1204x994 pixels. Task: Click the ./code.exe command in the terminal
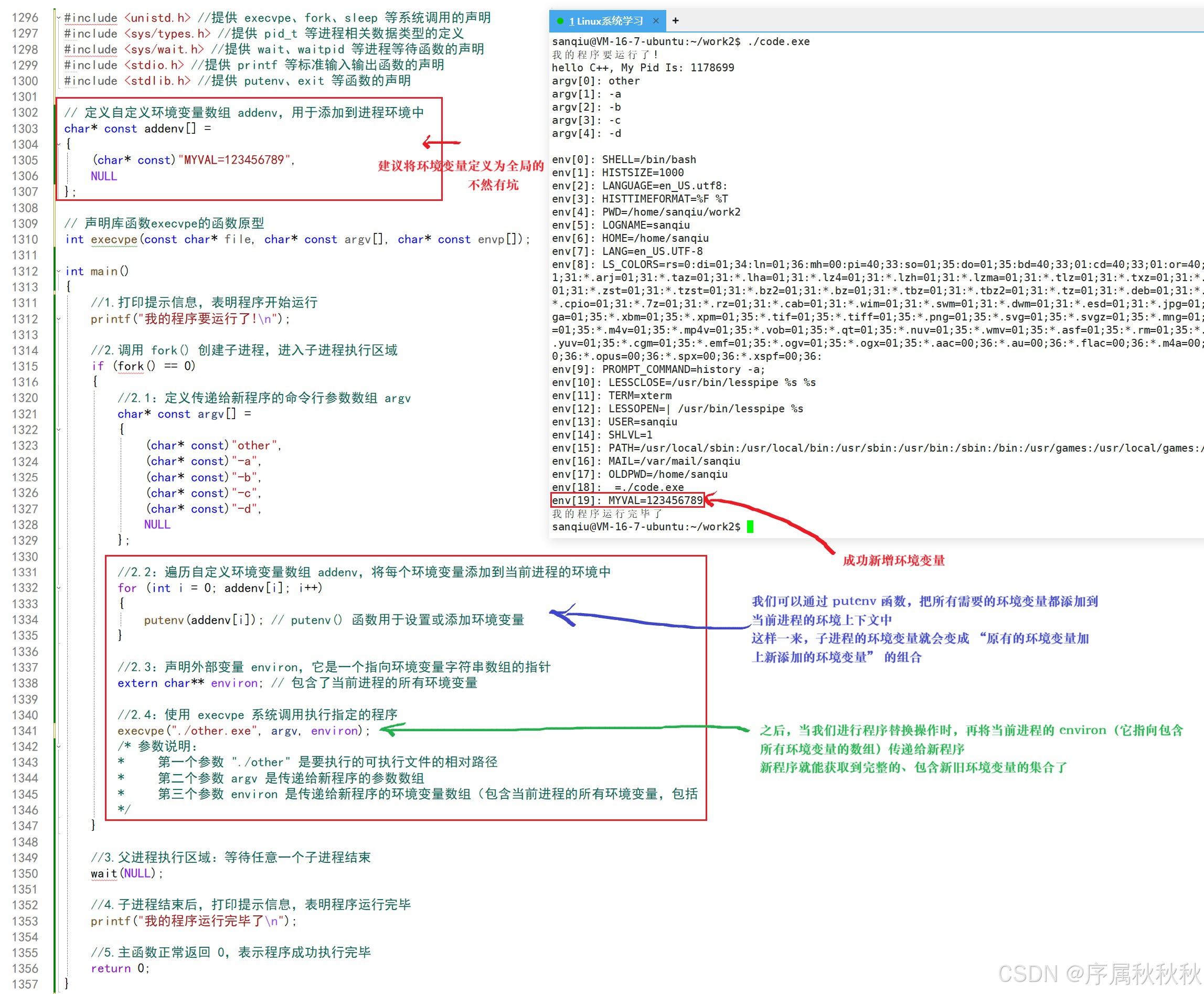[x=778, y=42]
